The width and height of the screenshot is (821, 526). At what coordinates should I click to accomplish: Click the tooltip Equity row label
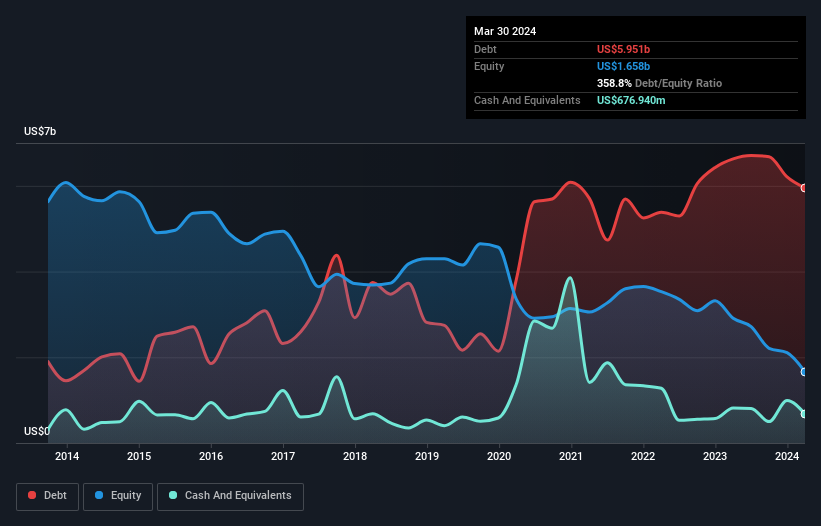pos(489,66)
